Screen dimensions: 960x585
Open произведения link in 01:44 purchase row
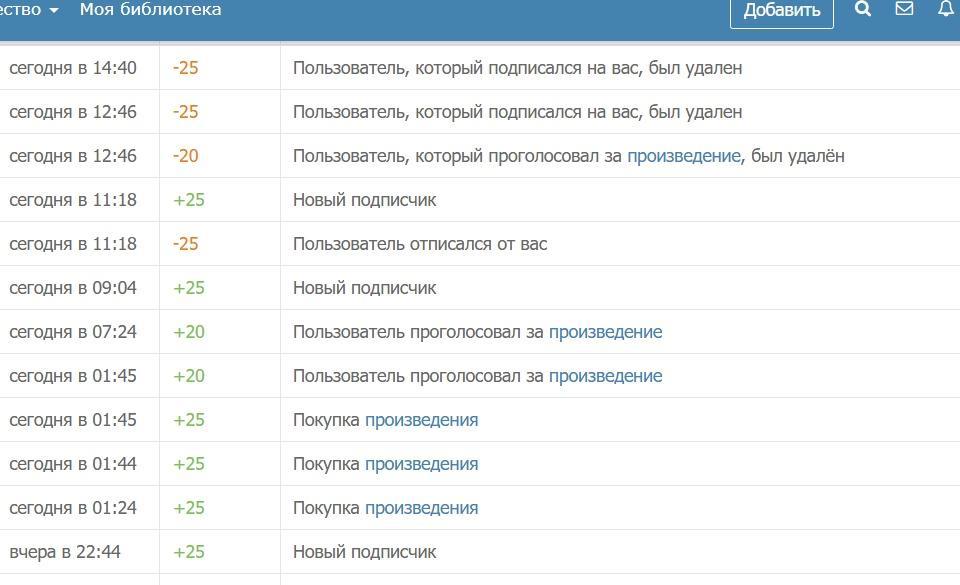[421, 464]
